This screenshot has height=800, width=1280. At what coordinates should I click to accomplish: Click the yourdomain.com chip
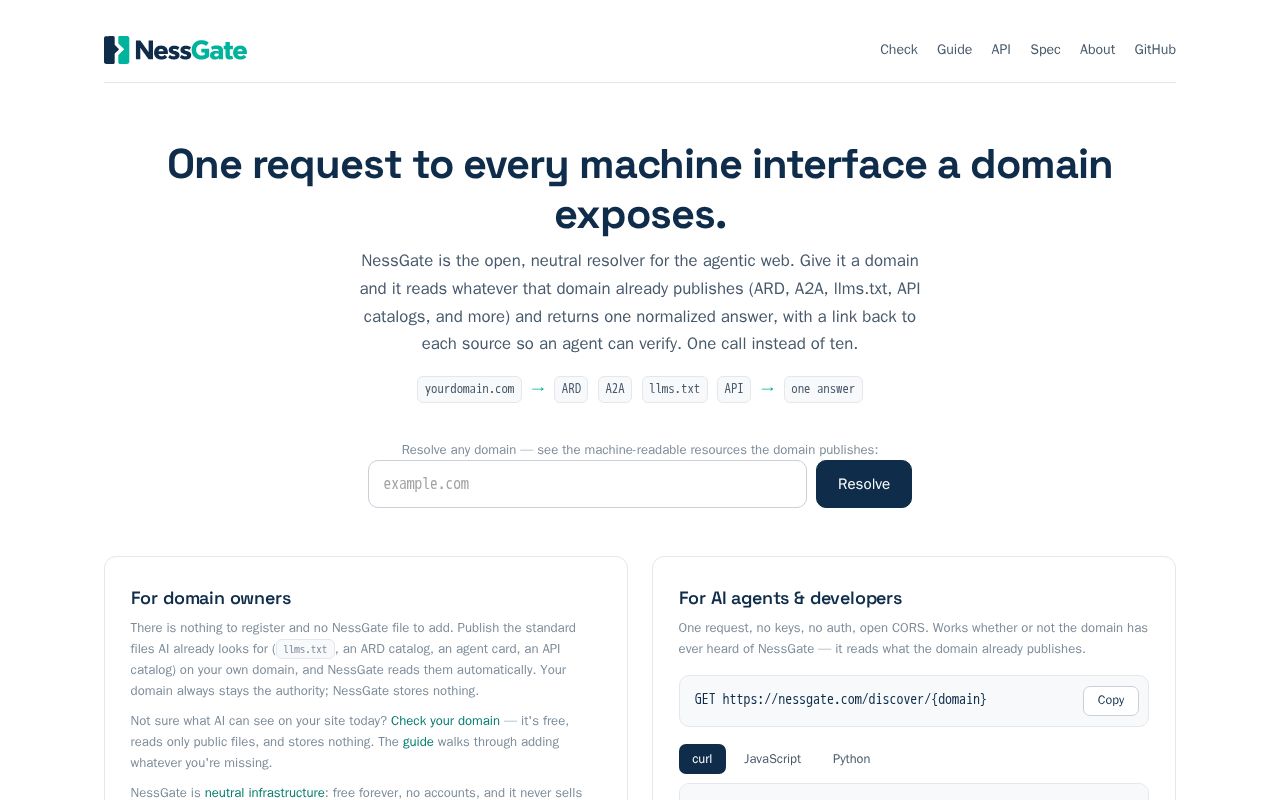coord(469,389)
